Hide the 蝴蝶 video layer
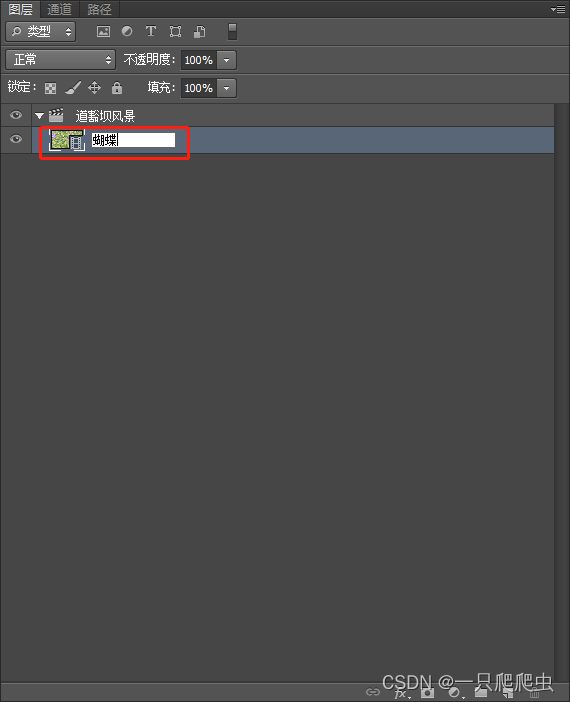The height and width of the screenshot is (702, 570). 16,139
